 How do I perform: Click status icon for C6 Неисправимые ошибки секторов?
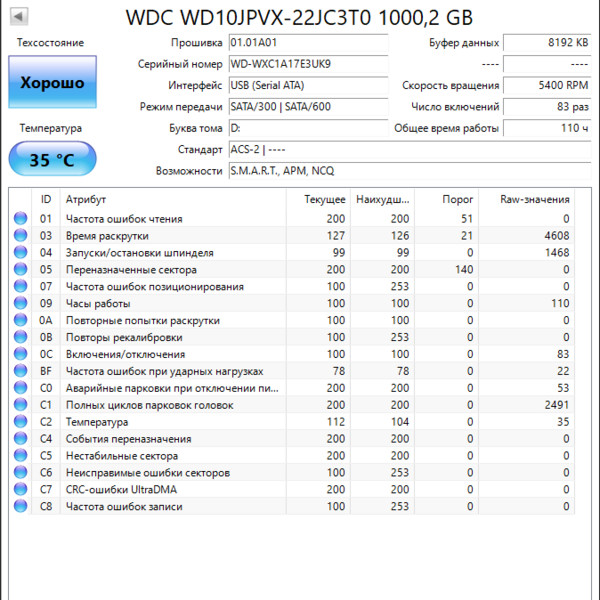[x=20, y=472]
